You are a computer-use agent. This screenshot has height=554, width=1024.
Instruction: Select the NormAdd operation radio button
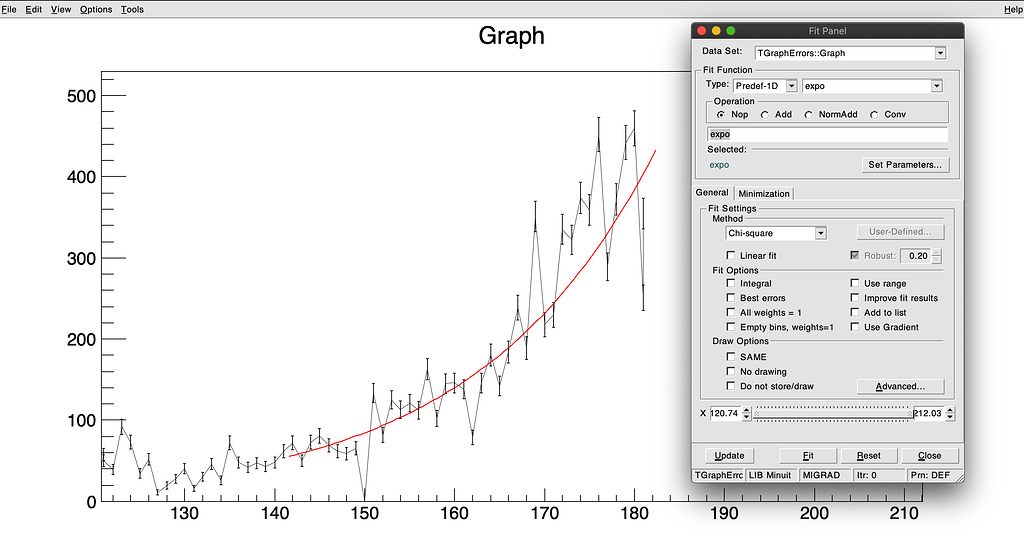pyautogui.click(x=808, y=114)
